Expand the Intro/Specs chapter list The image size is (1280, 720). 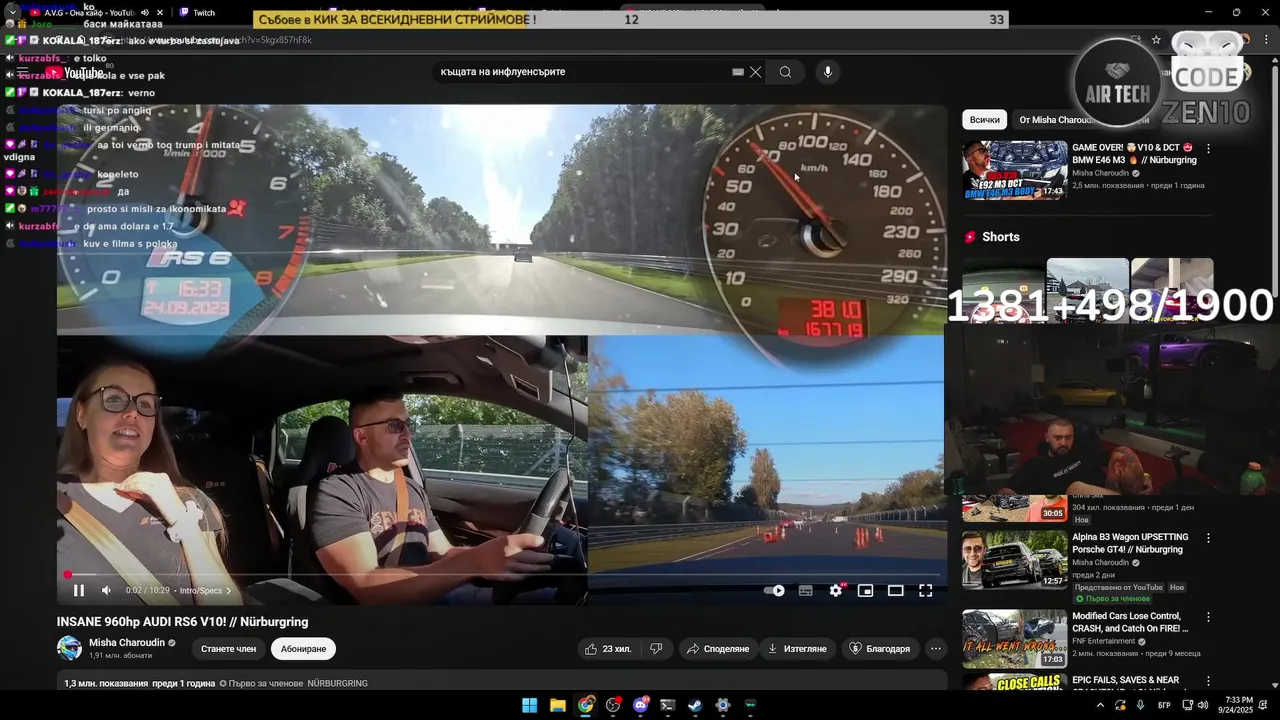(205, 590)
